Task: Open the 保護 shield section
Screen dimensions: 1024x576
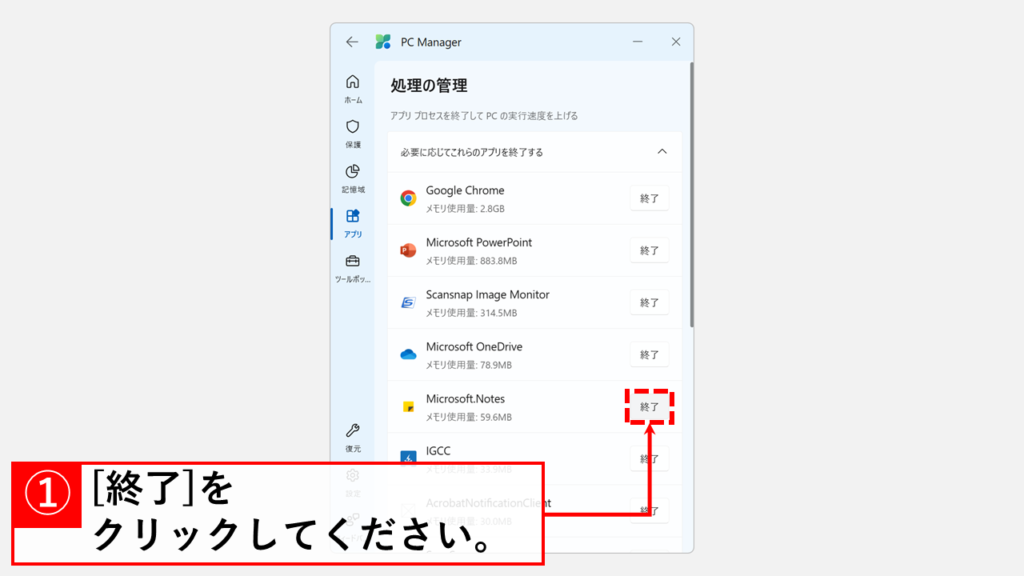Action: point(353,132)
